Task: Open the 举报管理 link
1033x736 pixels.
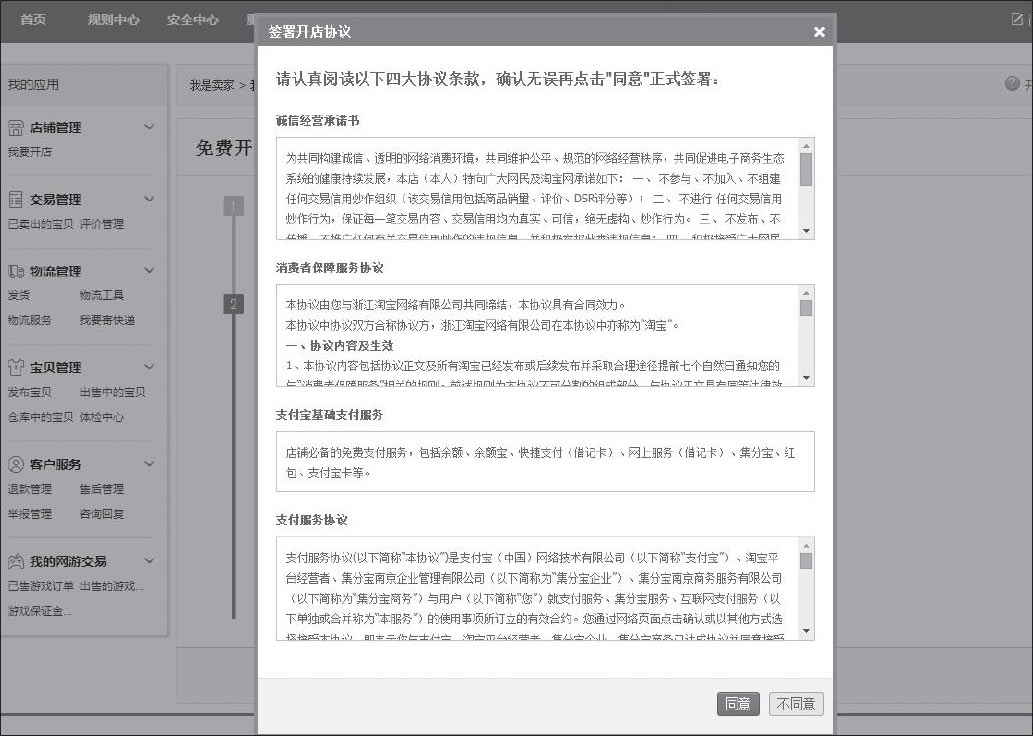Action: point(30,514)
